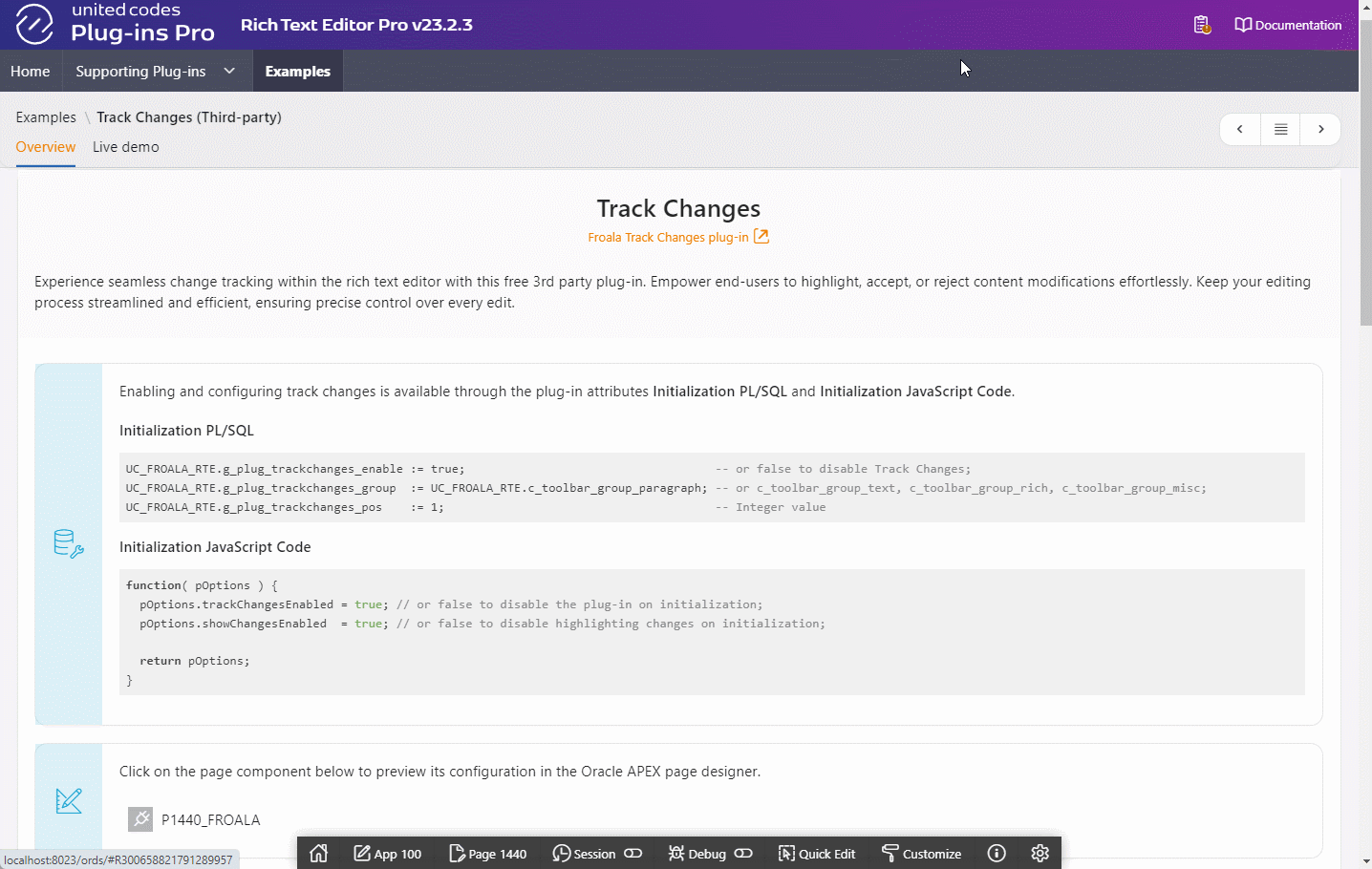Image resolution: width=1372 pixels, height=869 pixels.
Task: Click the Initialization JavaScript Code heading
Action: [x=215, y=547]
